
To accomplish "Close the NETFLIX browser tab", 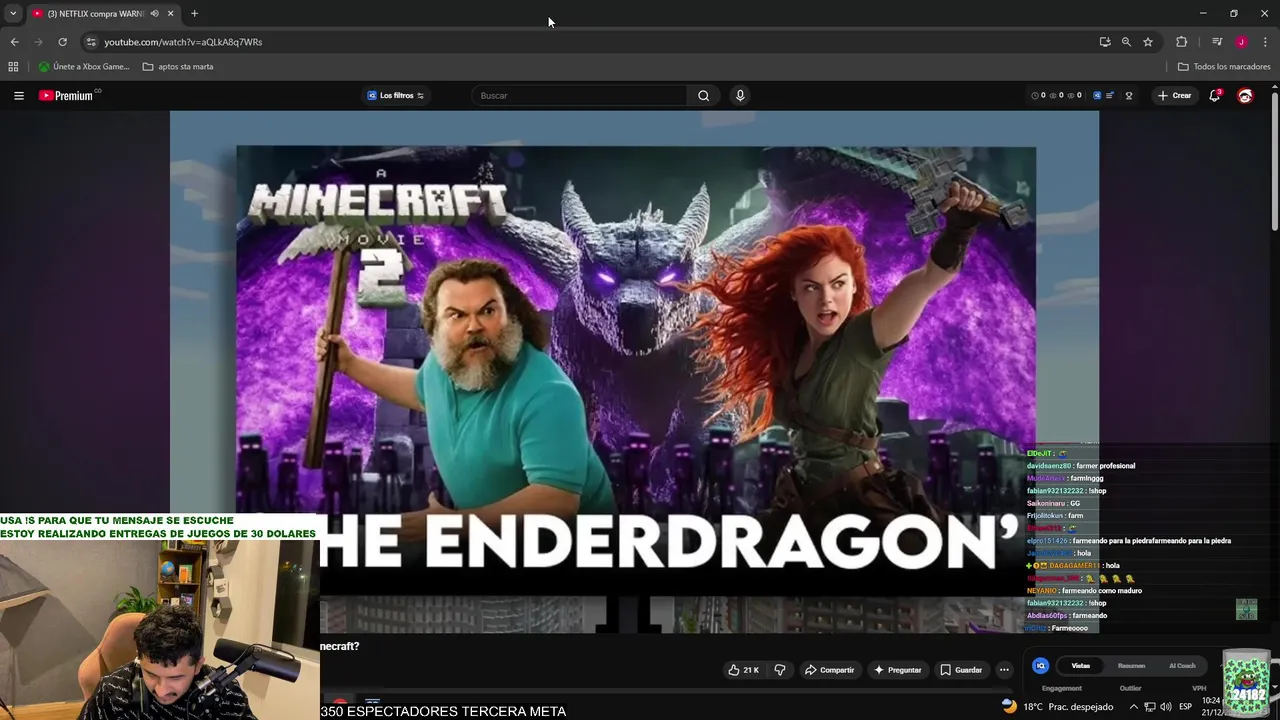I will [170, 14].
